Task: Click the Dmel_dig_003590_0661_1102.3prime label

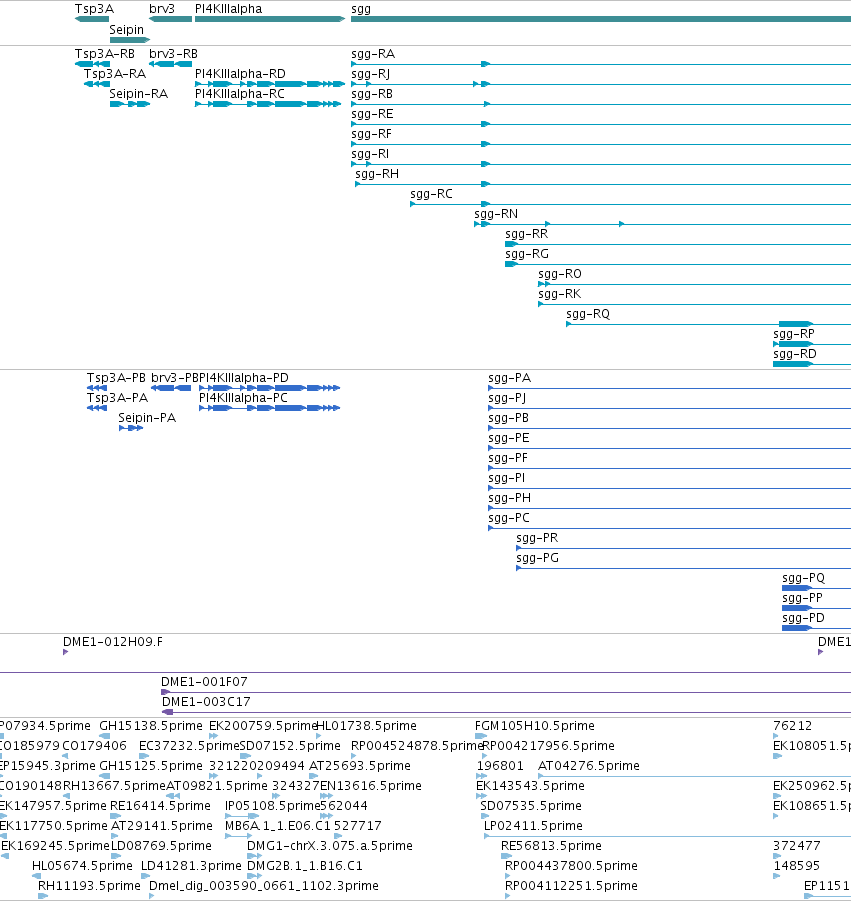Action: click(264, 886)
